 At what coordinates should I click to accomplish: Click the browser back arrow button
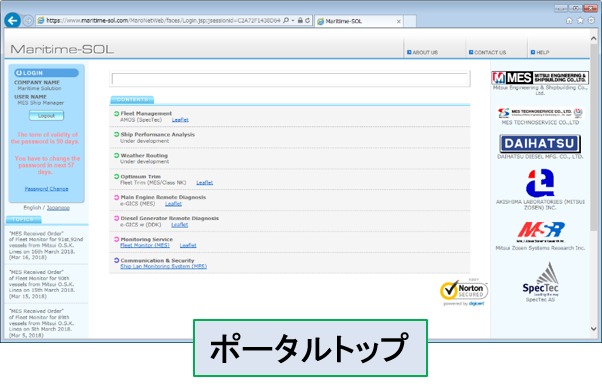pos(12,20)
